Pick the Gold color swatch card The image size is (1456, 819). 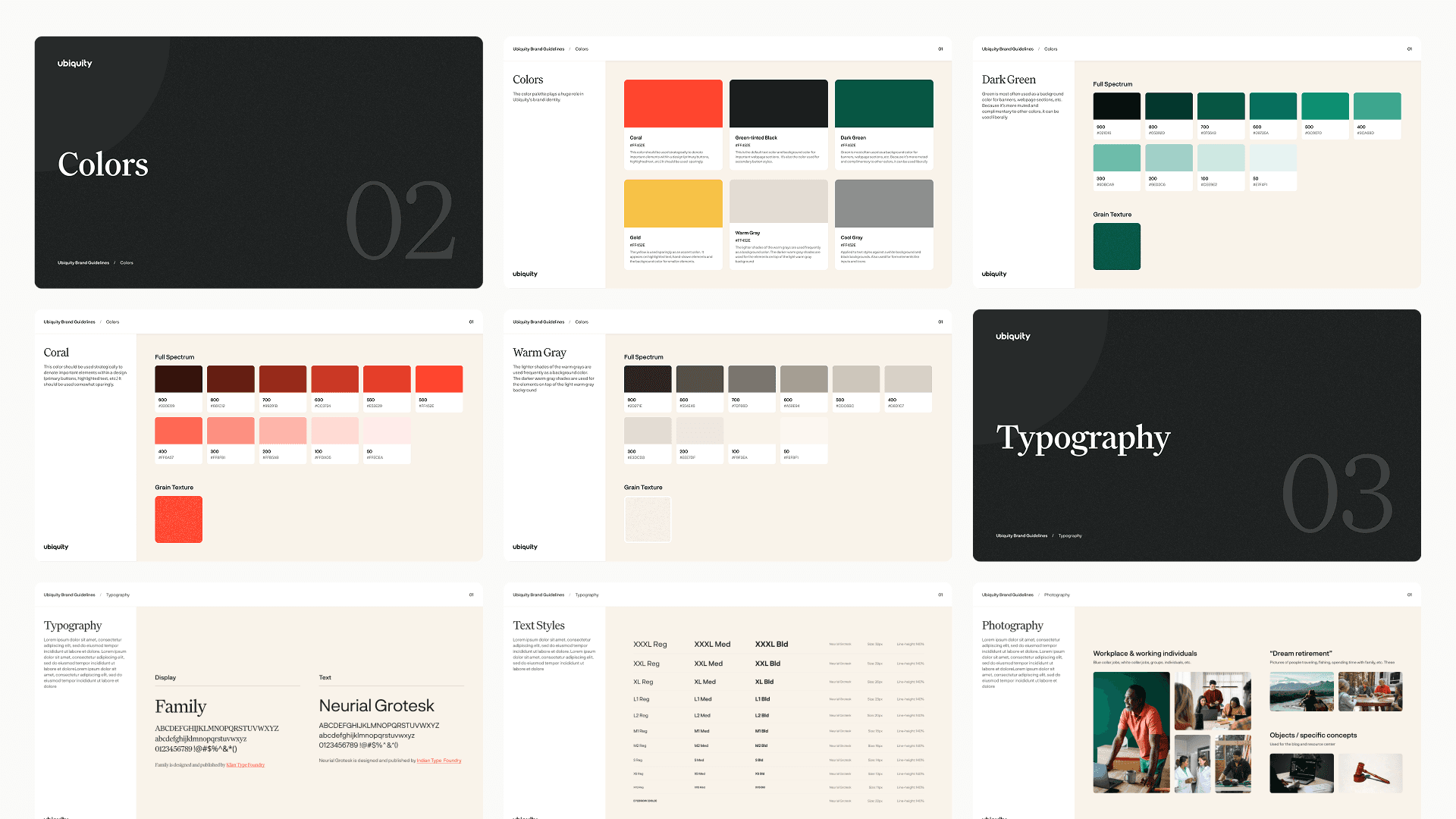(x=673, y=203)
